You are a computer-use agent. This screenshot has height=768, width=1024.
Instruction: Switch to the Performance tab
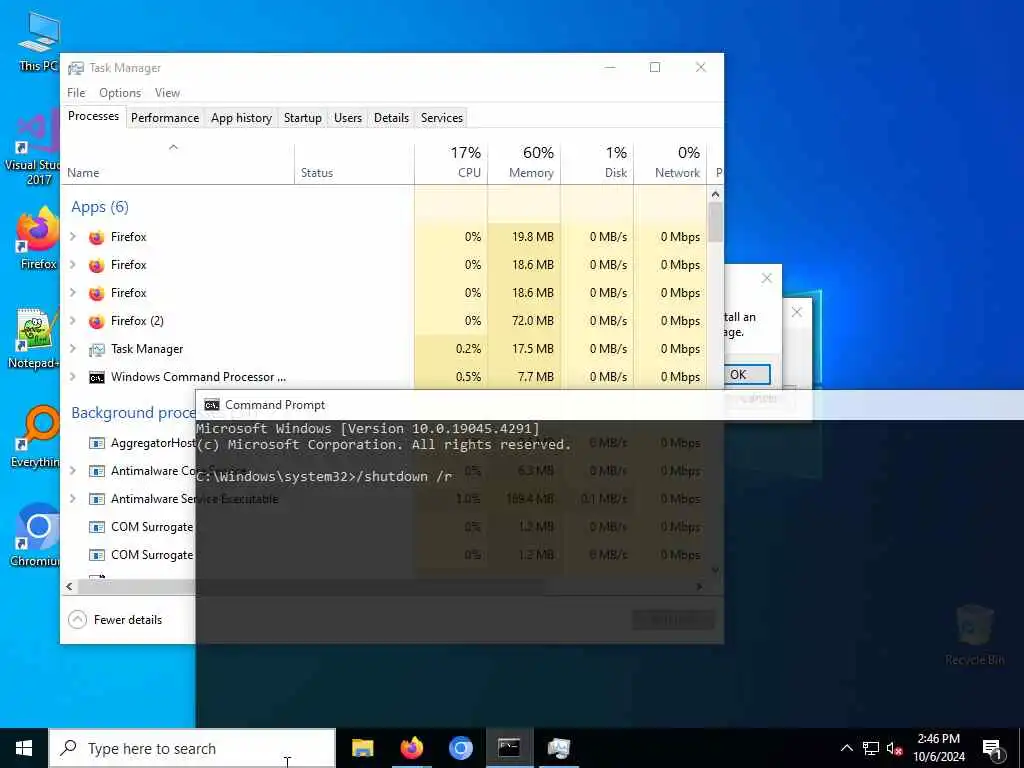pyautogui.click(x=165, y=118)
